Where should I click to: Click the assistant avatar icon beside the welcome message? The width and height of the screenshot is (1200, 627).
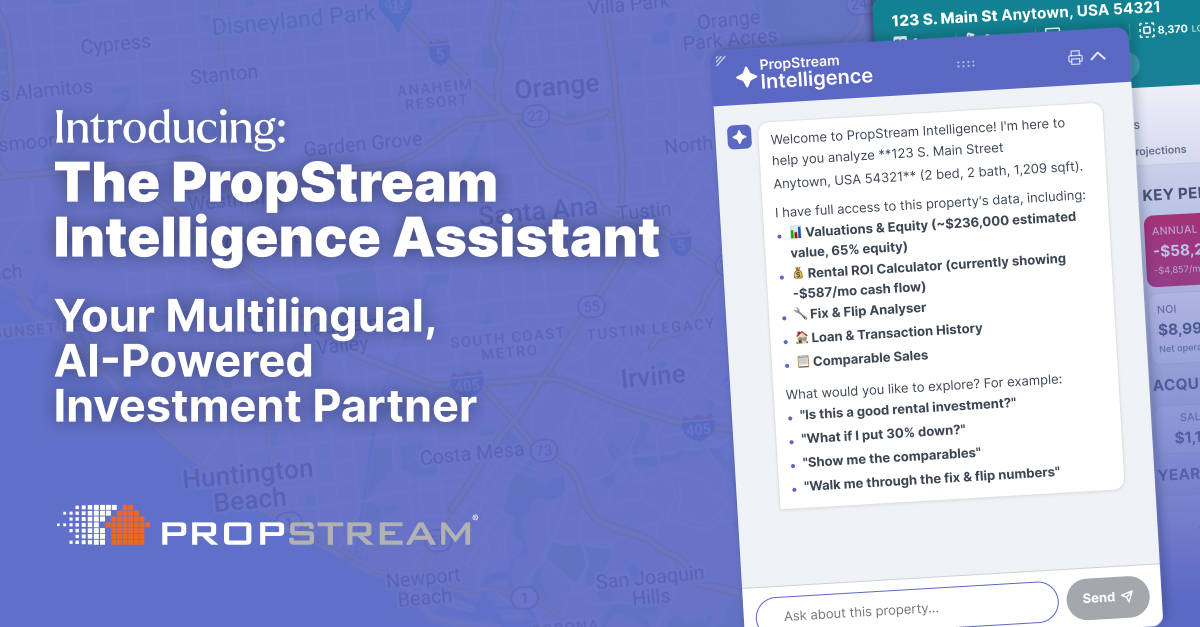pyautogui.click(x=739, y=138)
